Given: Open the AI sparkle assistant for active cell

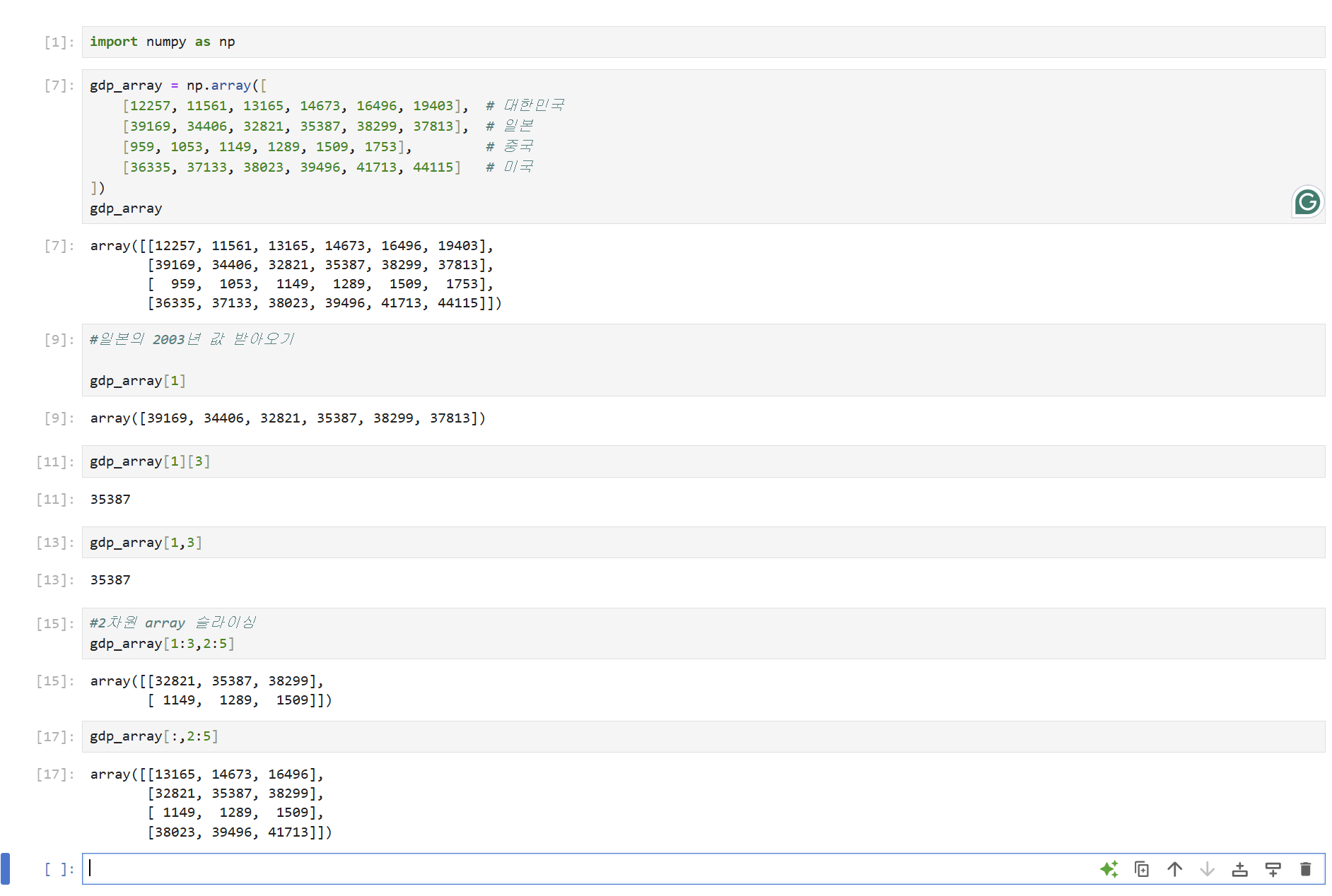Looking at the screenshot, I should coord(1109,869).
